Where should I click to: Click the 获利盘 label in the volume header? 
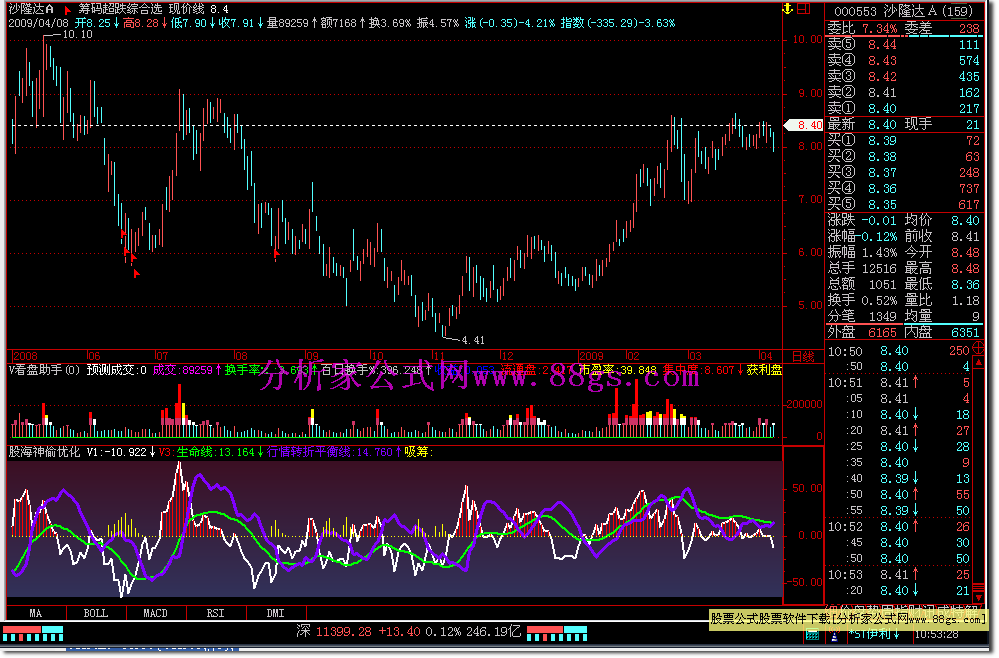point(764,370)
